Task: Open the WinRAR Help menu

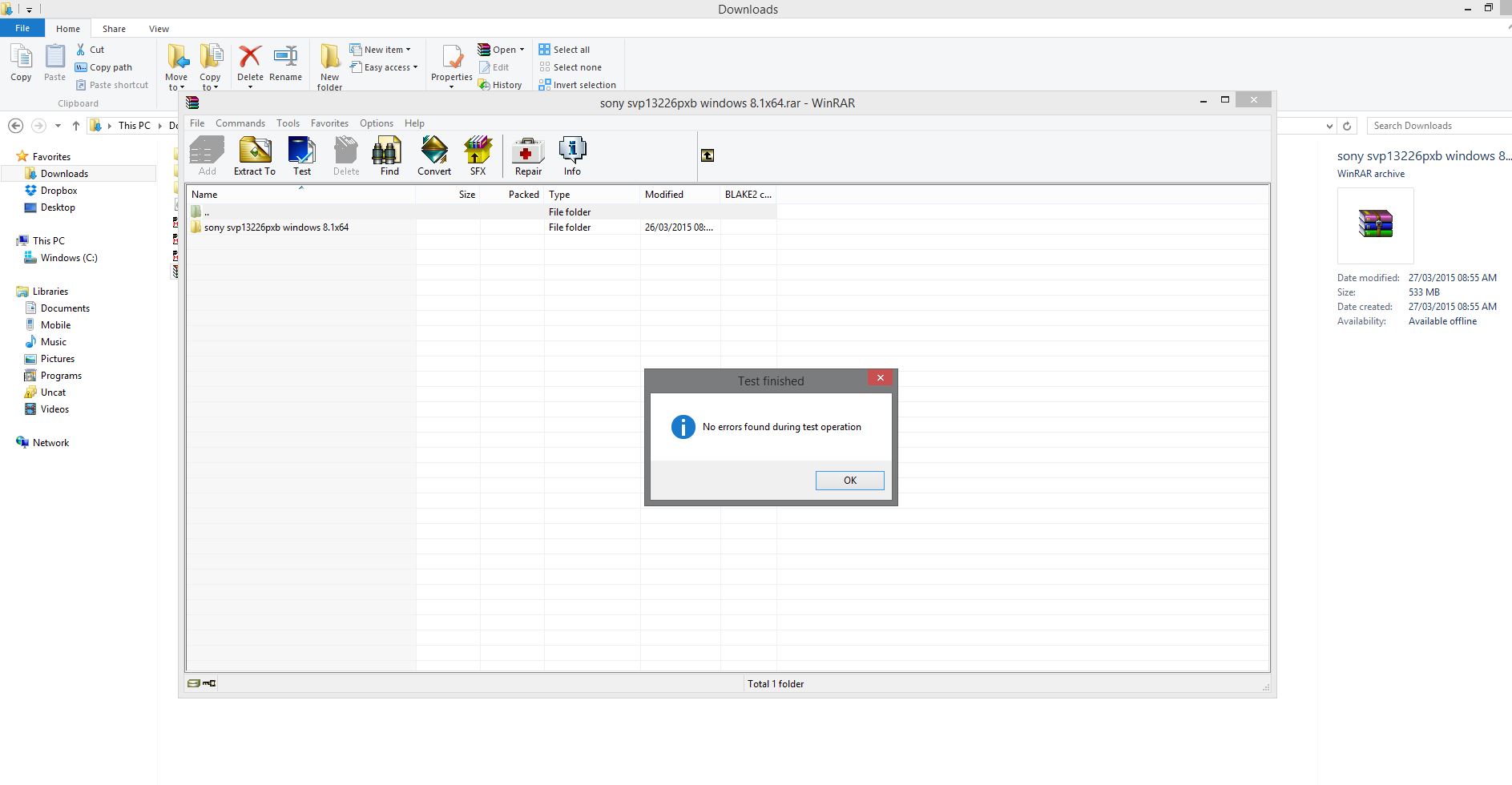Action: (414, 123)
